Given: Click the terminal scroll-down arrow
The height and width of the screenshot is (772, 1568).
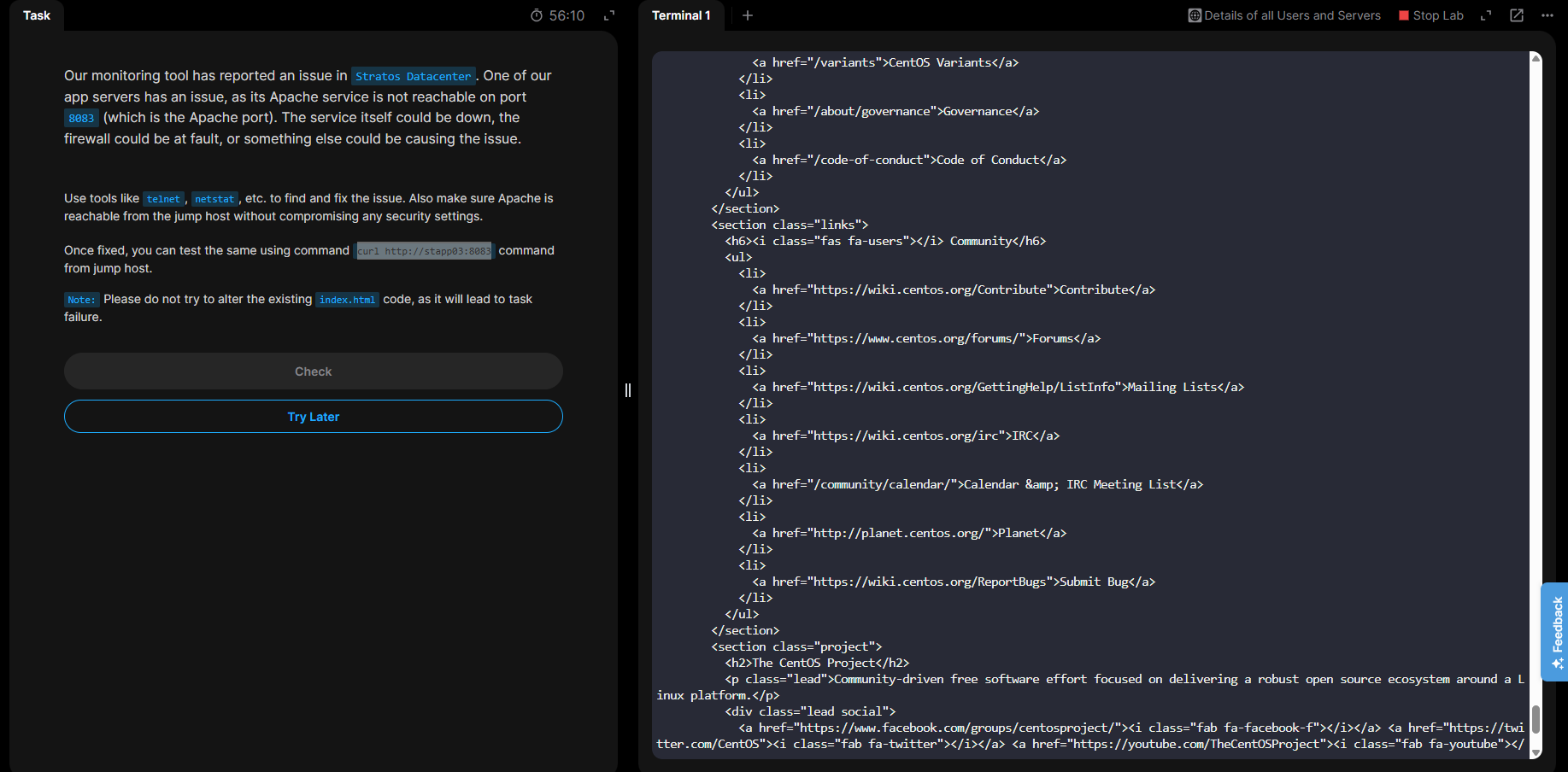Looking at the screenshot, I should (x=1536, y=752).
